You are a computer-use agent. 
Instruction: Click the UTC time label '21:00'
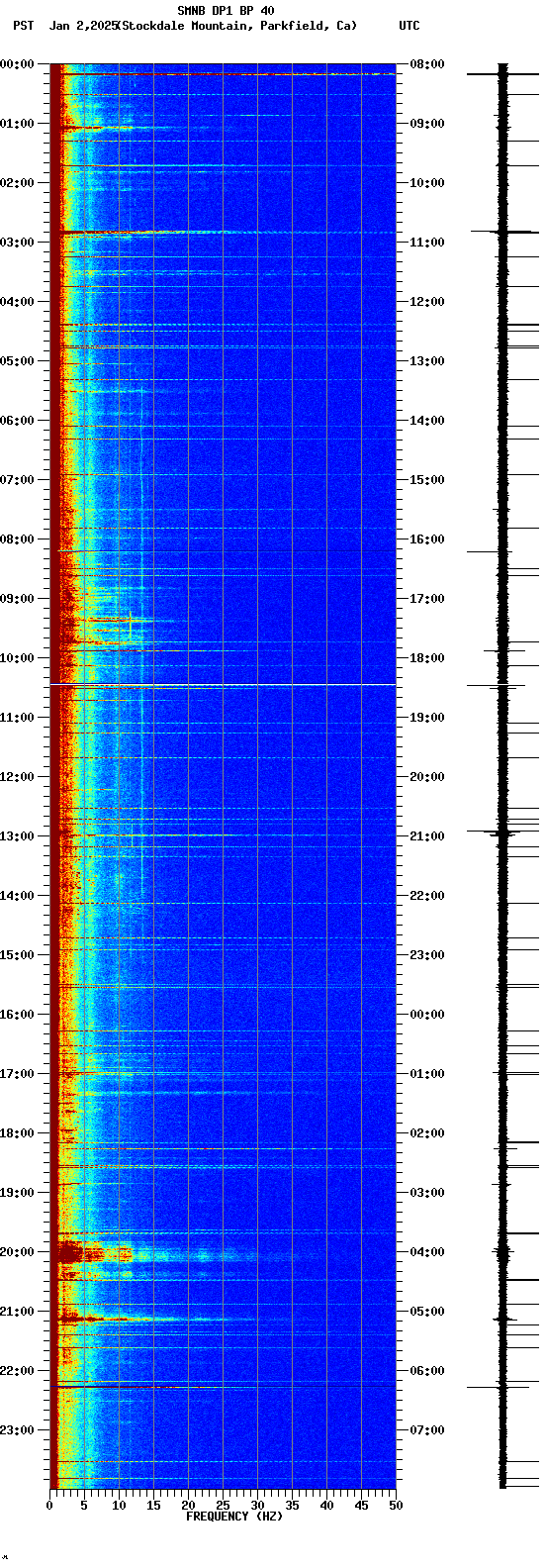(426, 836)
